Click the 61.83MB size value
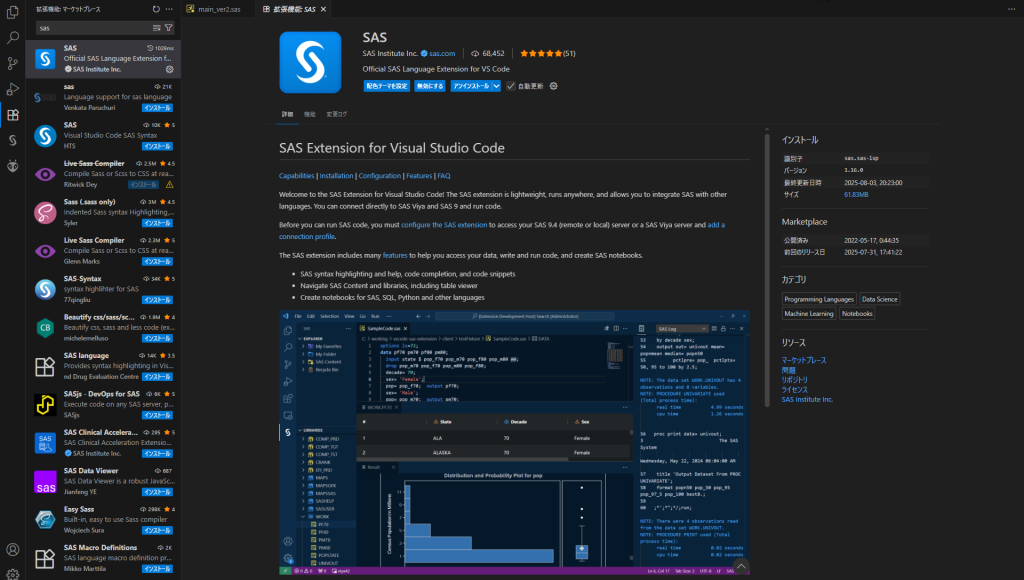Screen dimensions: 1024x580 coord(856,195)
